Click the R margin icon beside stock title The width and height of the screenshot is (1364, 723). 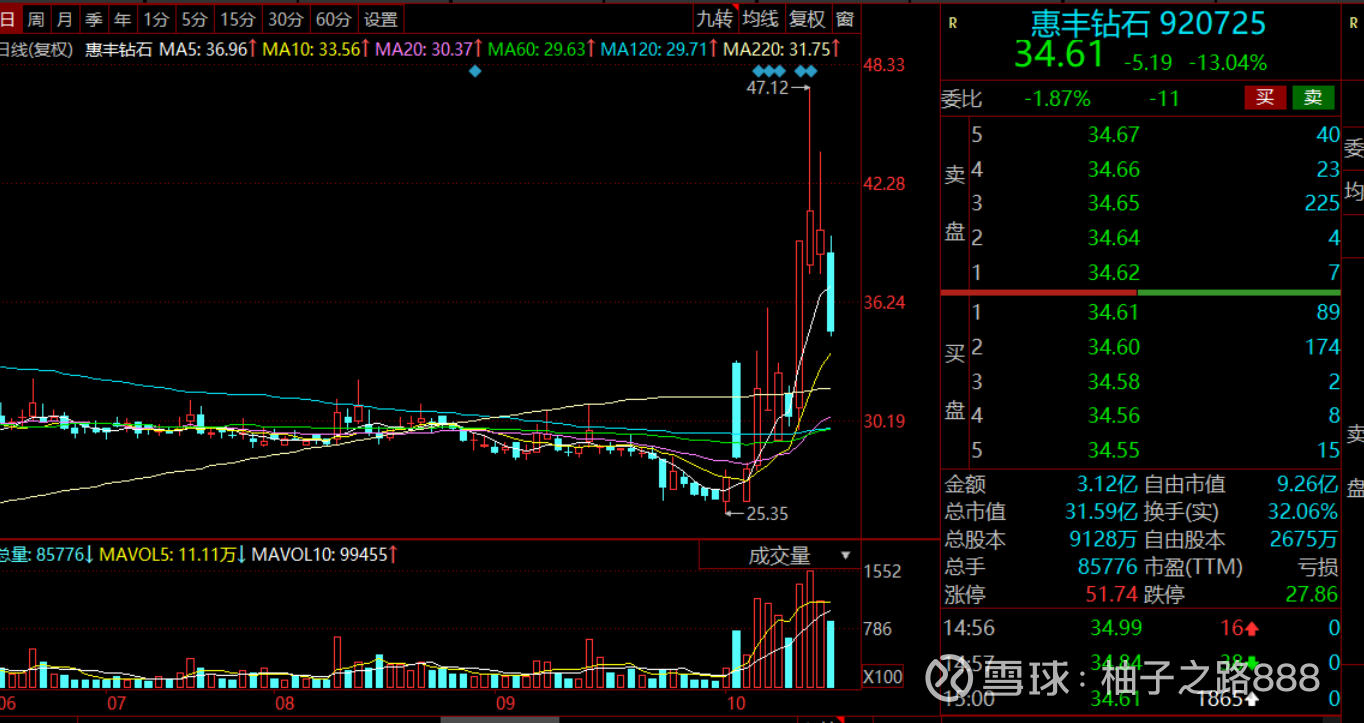(953, 23)
